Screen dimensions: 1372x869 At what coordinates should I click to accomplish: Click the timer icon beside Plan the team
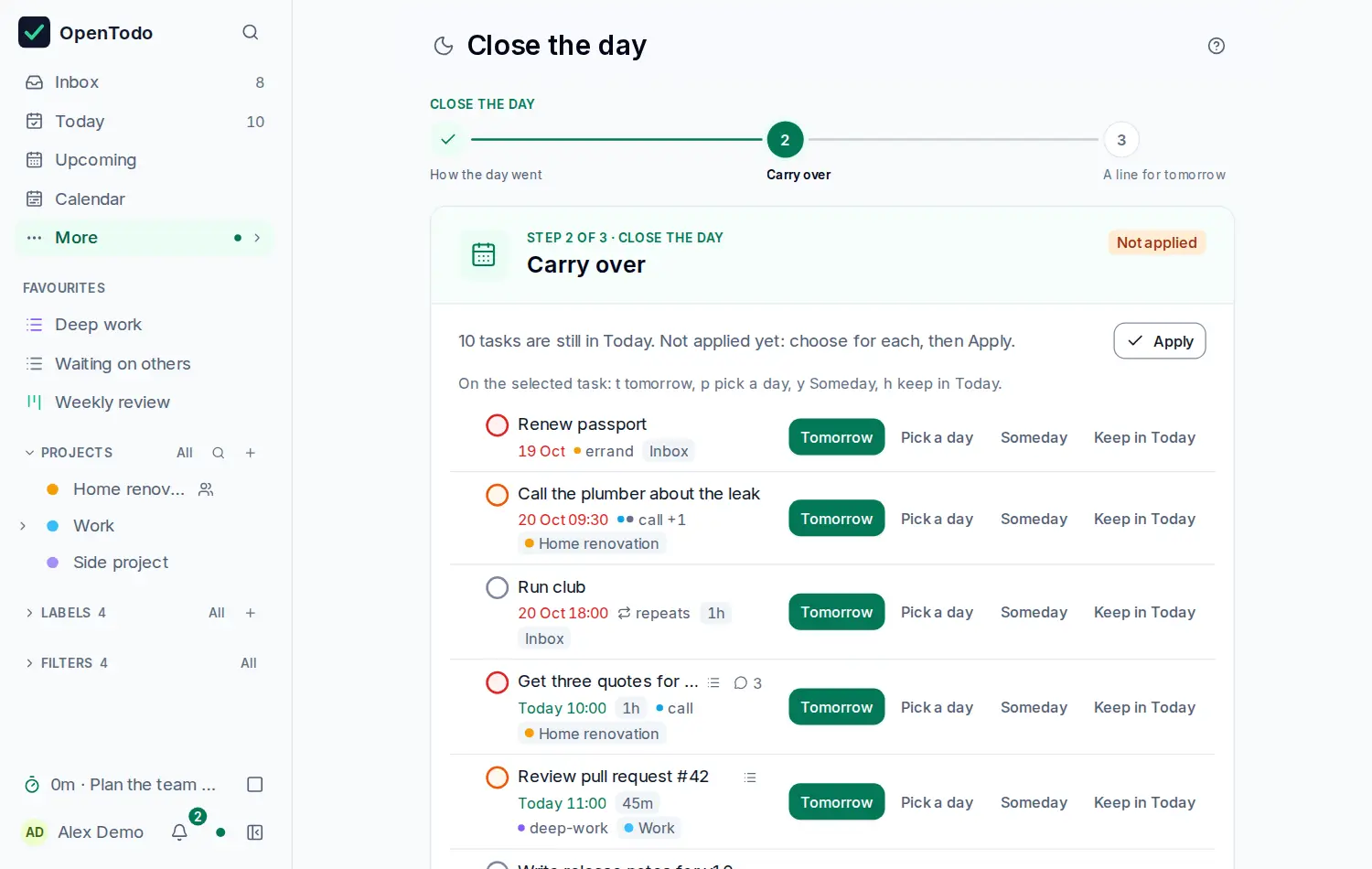(32, 785)
